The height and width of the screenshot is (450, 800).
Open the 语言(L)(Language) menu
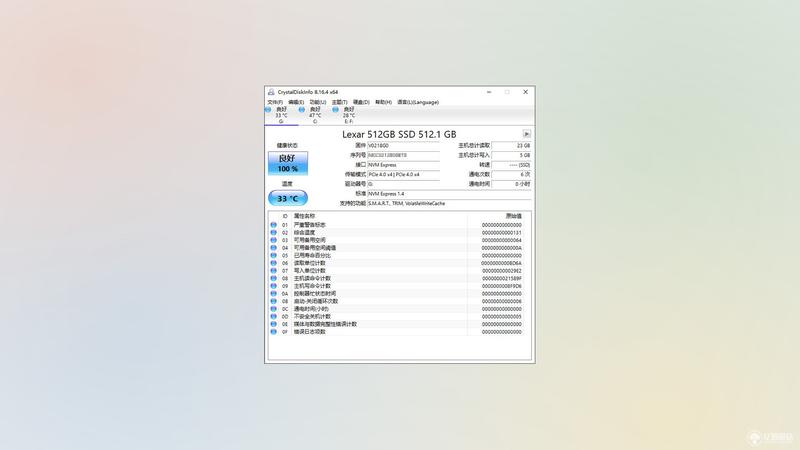click(x=418, y=102)
